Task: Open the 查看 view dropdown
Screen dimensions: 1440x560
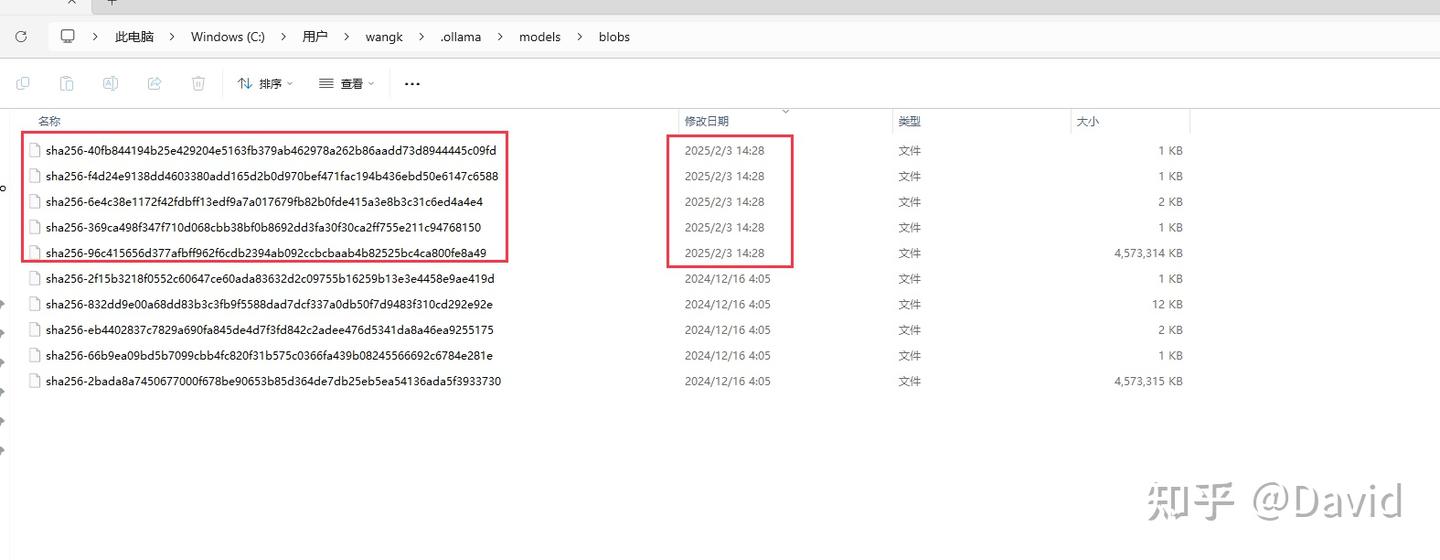Action: coord(346,84)
